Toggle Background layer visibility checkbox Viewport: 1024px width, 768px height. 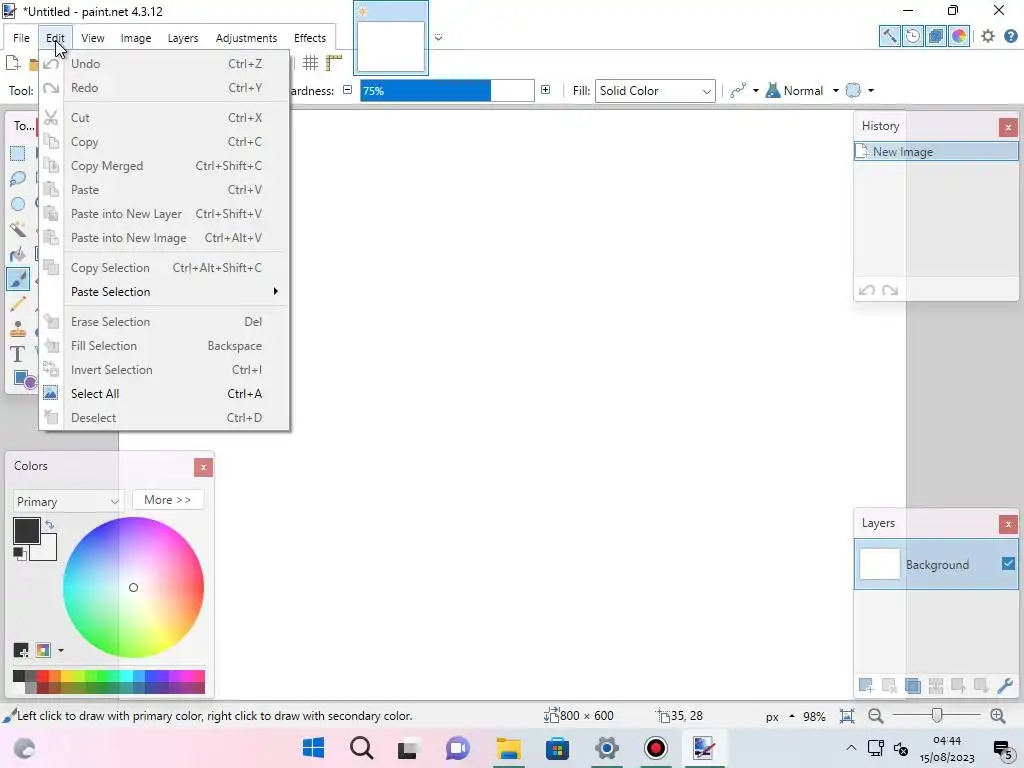coord(1008,564)
